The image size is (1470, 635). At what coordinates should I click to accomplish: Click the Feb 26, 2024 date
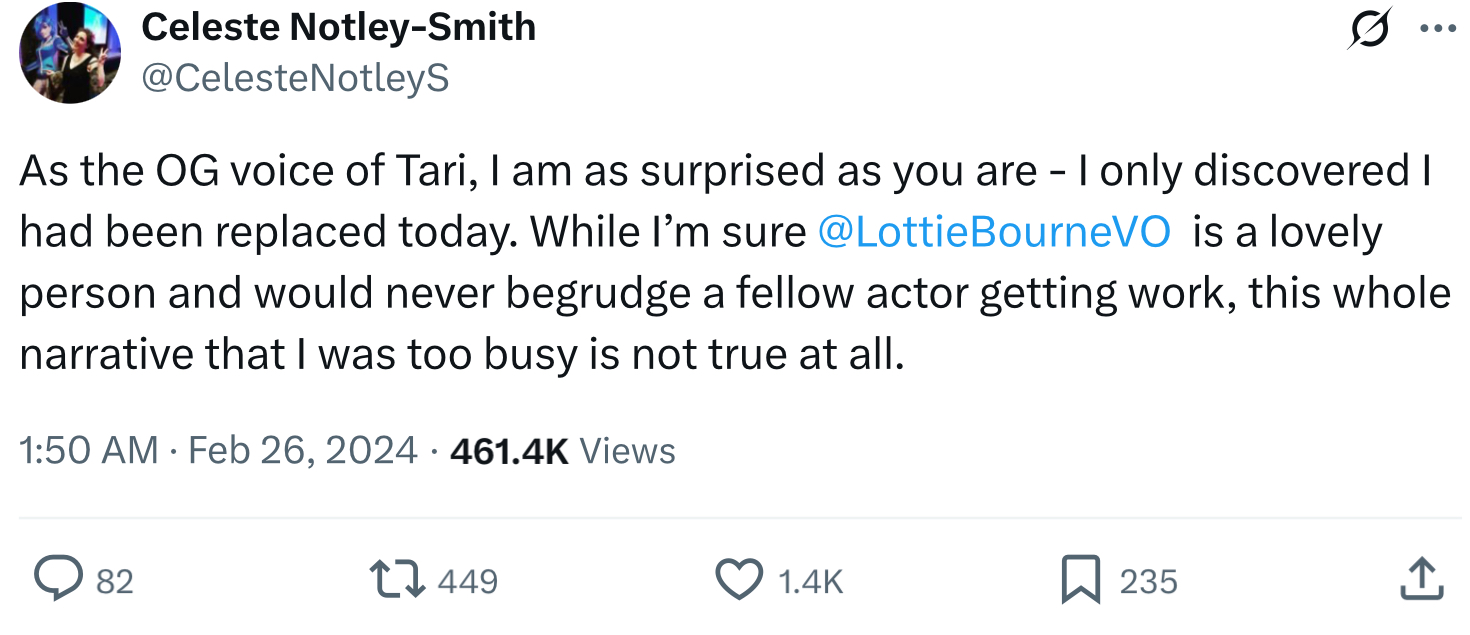tap(303, 451)
